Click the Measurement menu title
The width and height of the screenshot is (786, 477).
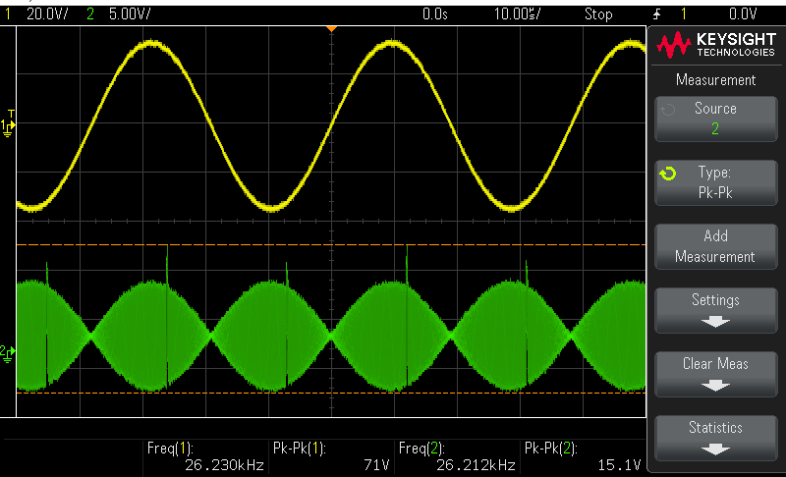(715, 80)
